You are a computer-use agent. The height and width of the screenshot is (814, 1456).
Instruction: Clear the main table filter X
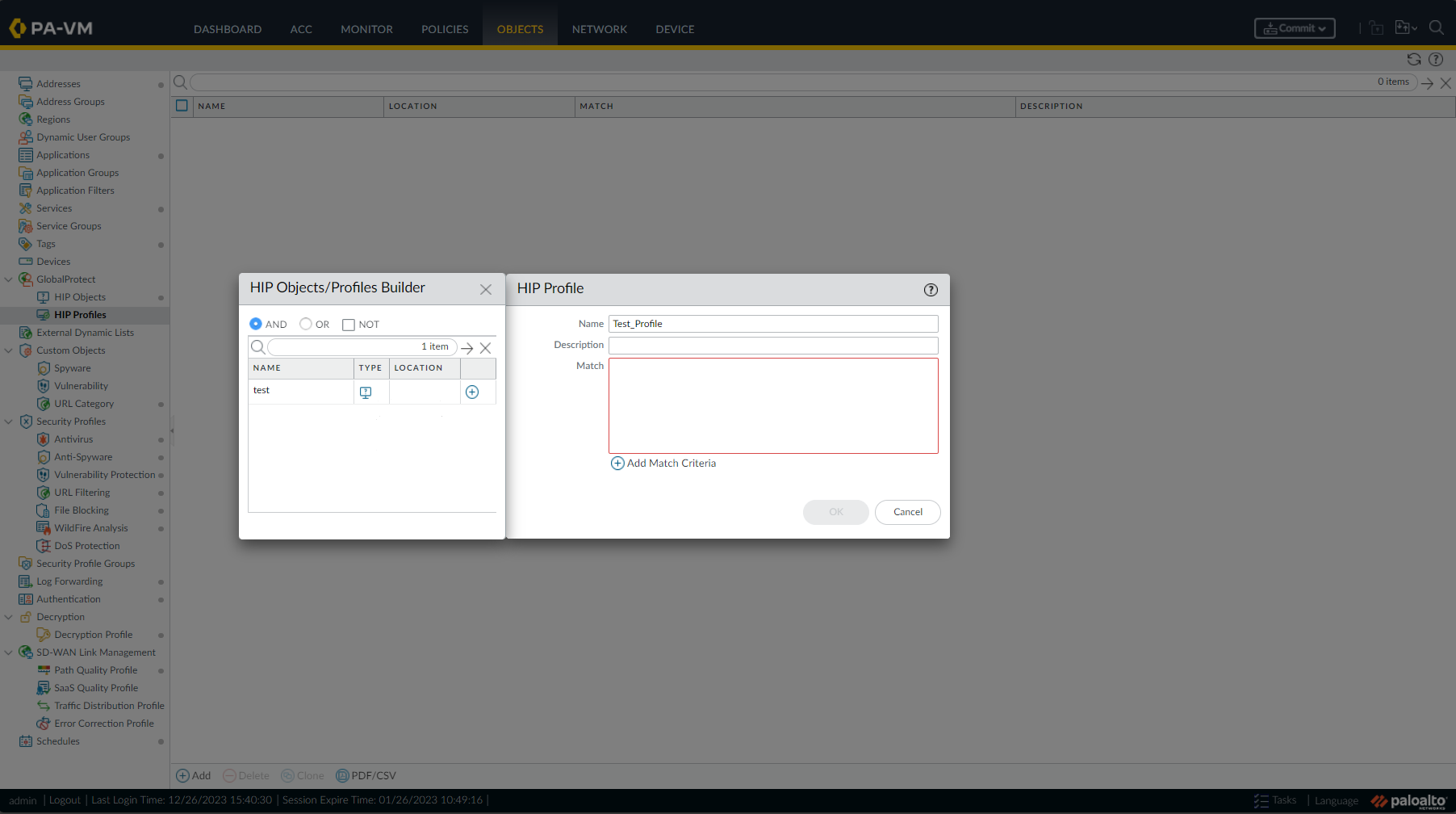coord(1446,83)
